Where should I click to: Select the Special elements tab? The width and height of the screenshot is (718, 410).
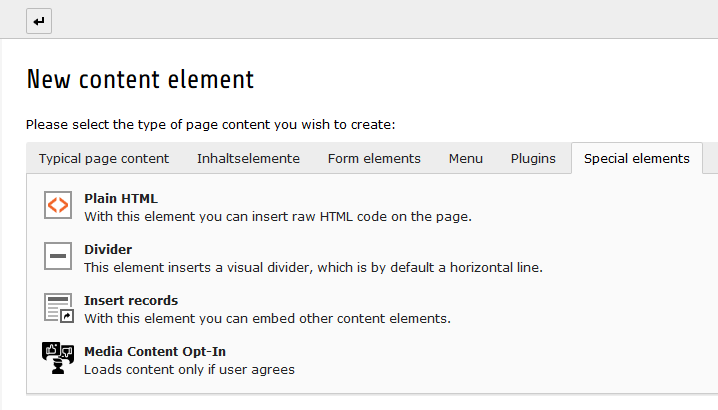coord(637,158)
